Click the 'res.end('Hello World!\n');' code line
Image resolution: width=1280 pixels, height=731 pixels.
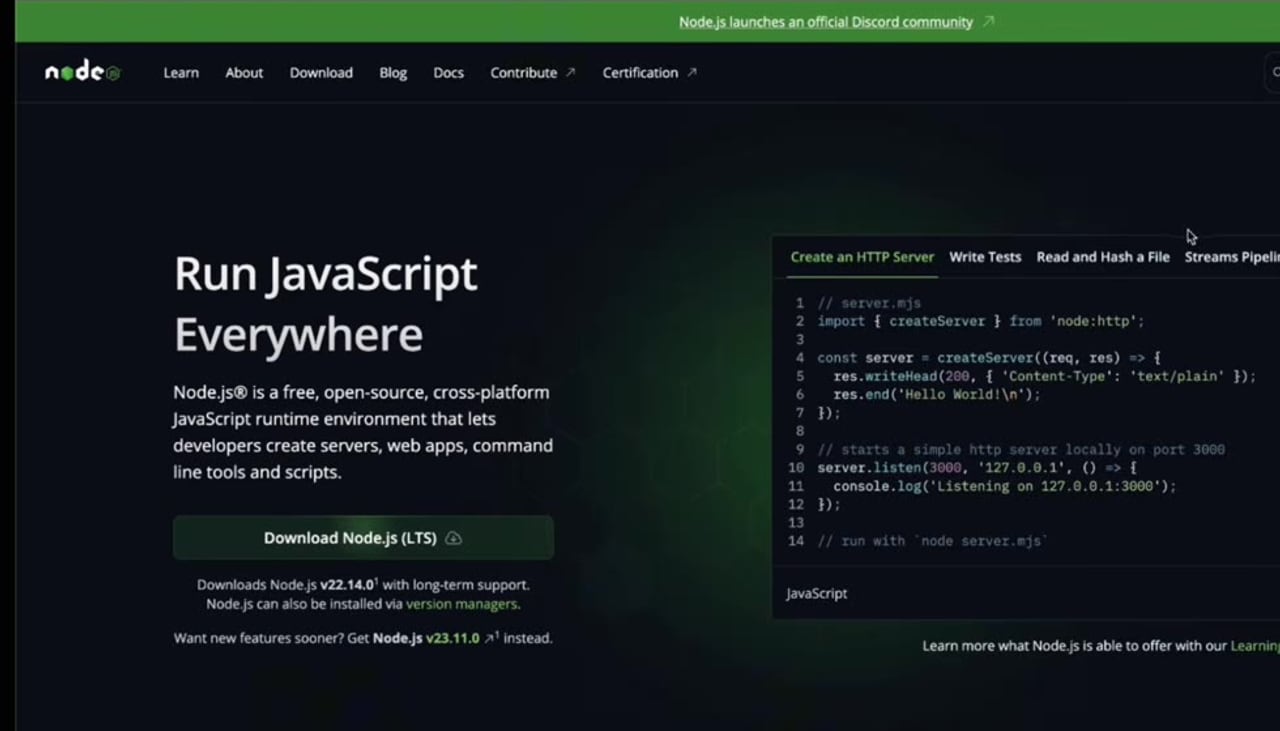point(937,394)
